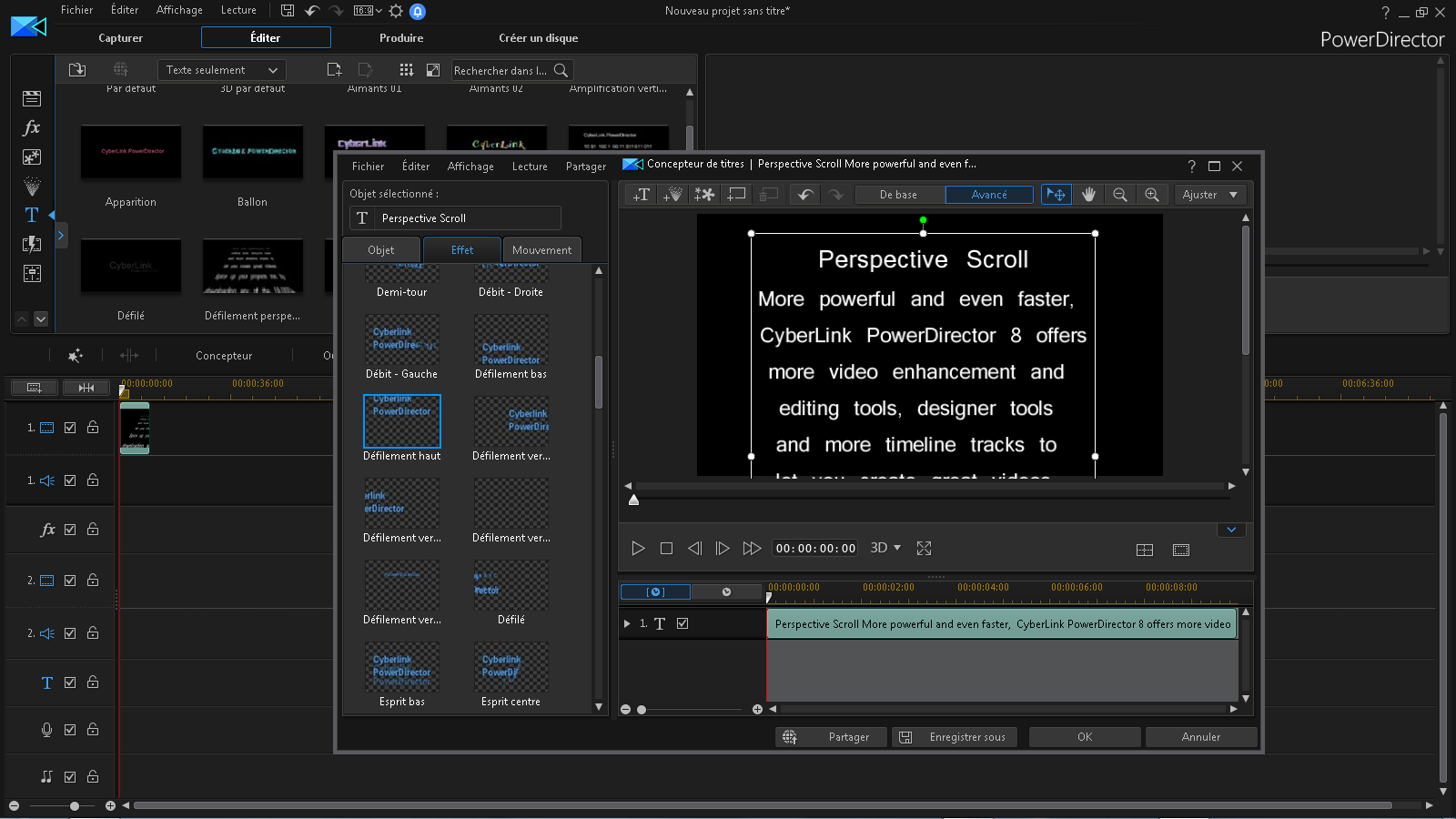Click the Enregistrer sous button

[955, 737]
